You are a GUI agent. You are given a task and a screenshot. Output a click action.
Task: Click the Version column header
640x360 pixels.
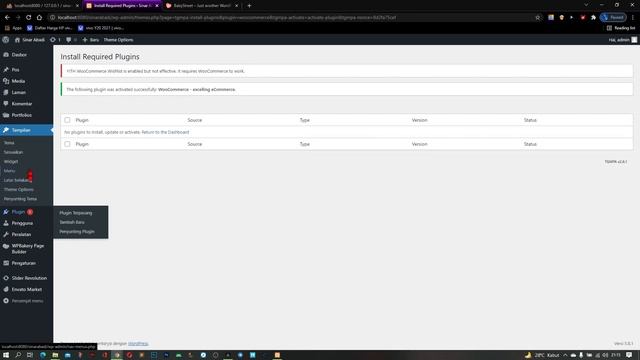[x=420, y=120]
